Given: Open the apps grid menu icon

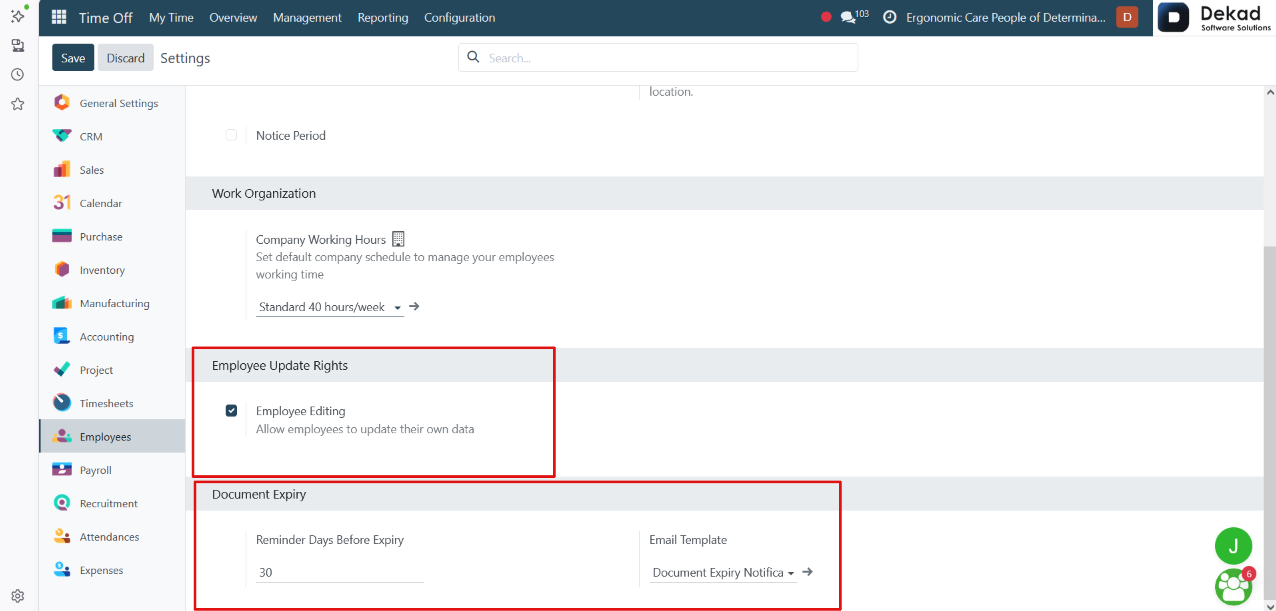Looking at the screenshot, I should pyautogui.click(x=59, y=18).
